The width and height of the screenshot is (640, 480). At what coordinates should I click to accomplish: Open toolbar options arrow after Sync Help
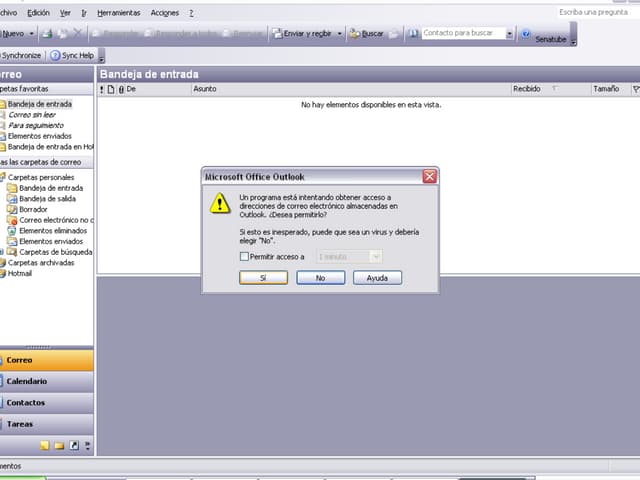[x=102, y=60]
